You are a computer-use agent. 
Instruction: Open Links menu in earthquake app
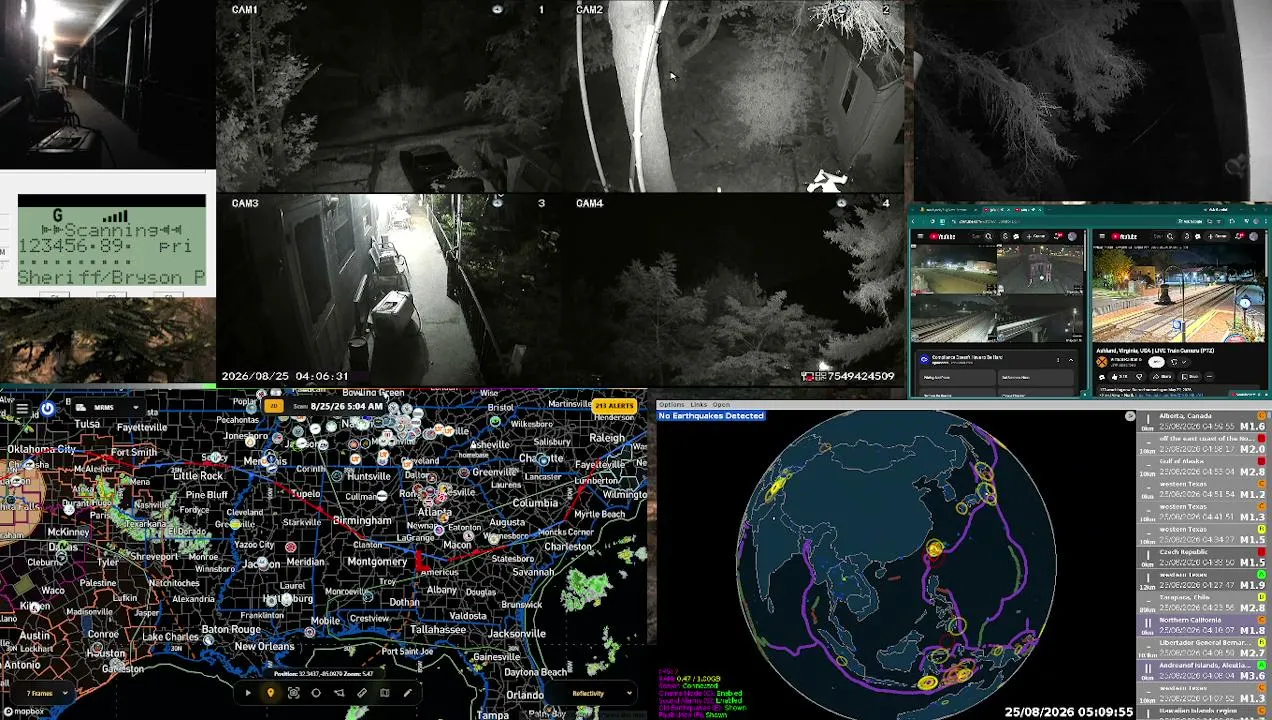[x=698, y=404]
